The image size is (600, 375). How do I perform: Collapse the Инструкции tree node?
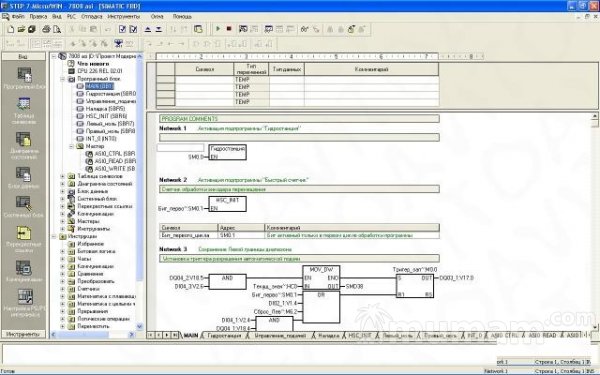coord(54,236)
